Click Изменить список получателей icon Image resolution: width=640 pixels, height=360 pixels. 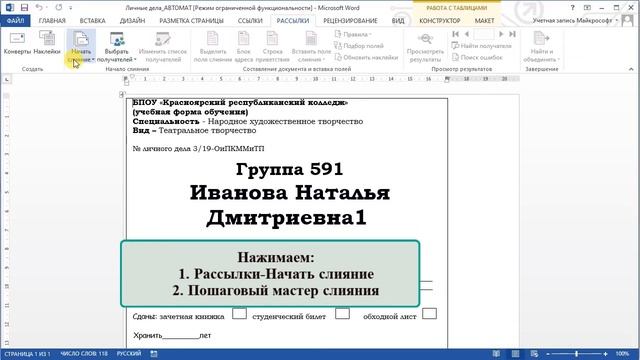point(163,47)
